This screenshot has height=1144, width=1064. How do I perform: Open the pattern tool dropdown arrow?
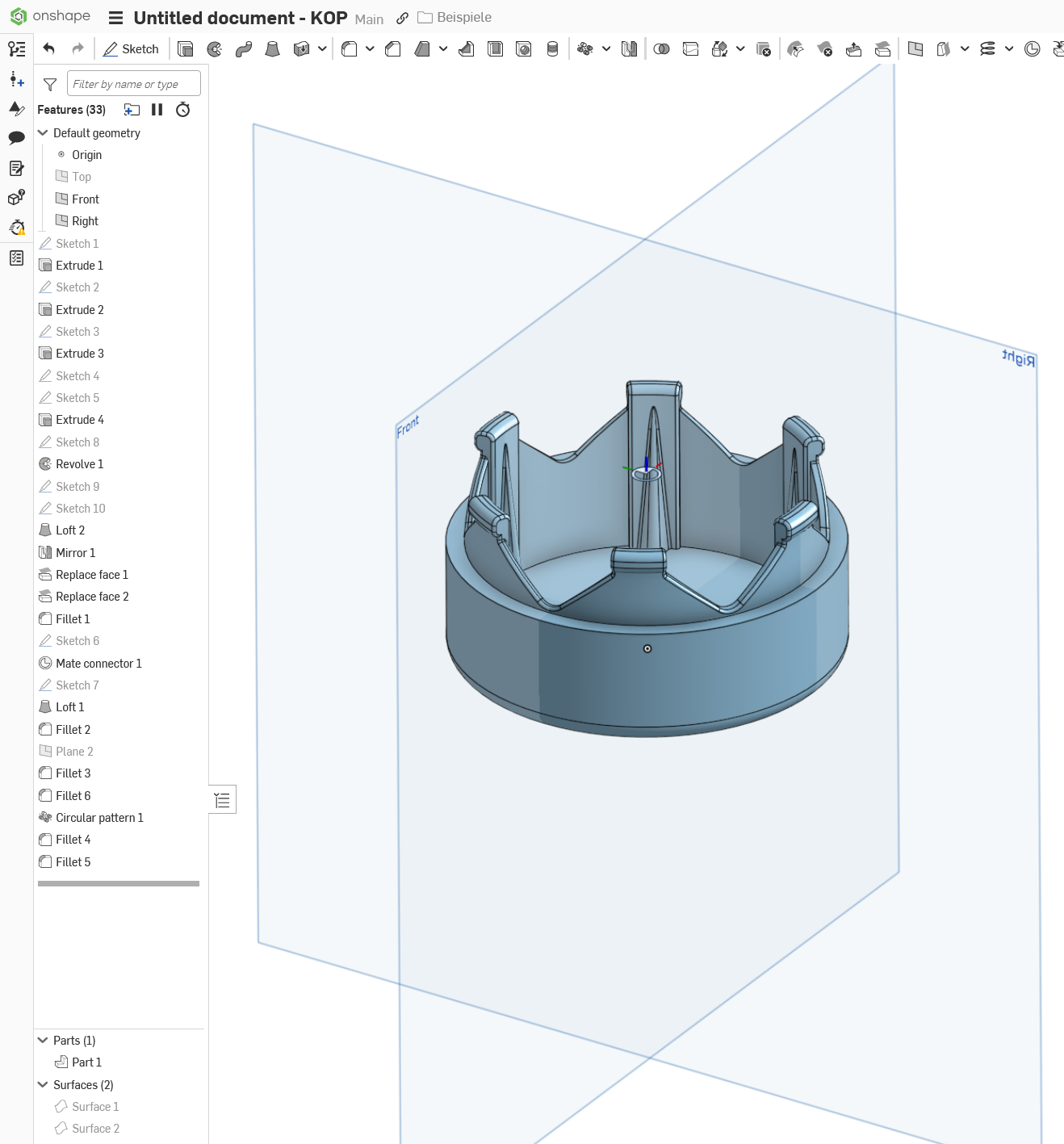tap(606, 49)
